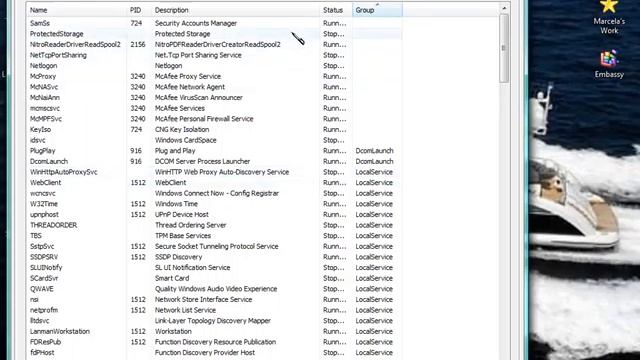Select the KeyIso service
The image size is (640, 360).
click(x=40, y=129)
